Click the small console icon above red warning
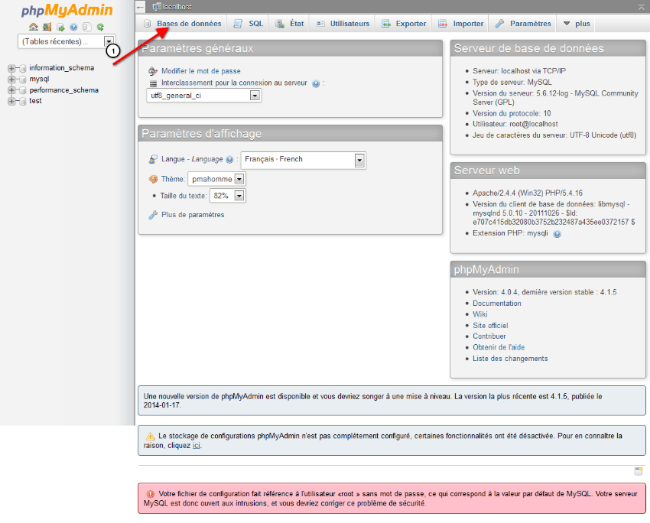 point(638,471)
